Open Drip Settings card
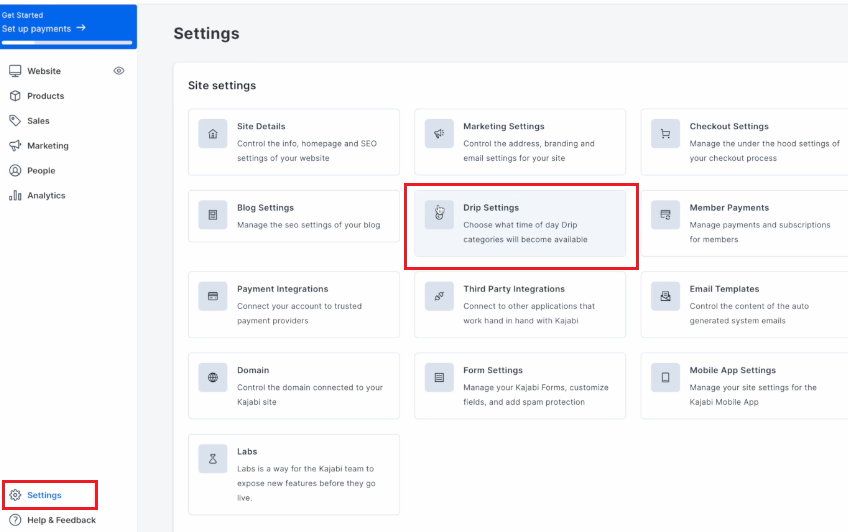 [520, 223]
